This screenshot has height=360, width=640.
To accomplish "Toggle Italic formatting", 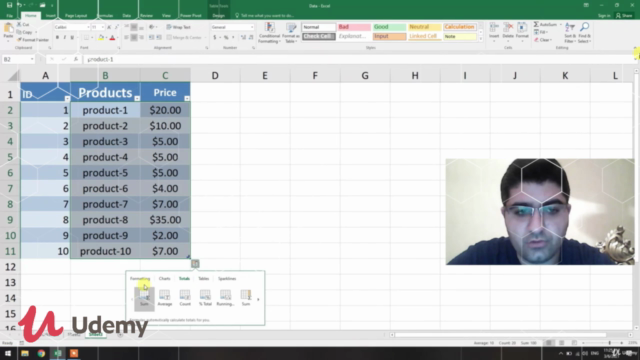I will tap(64, 38).
